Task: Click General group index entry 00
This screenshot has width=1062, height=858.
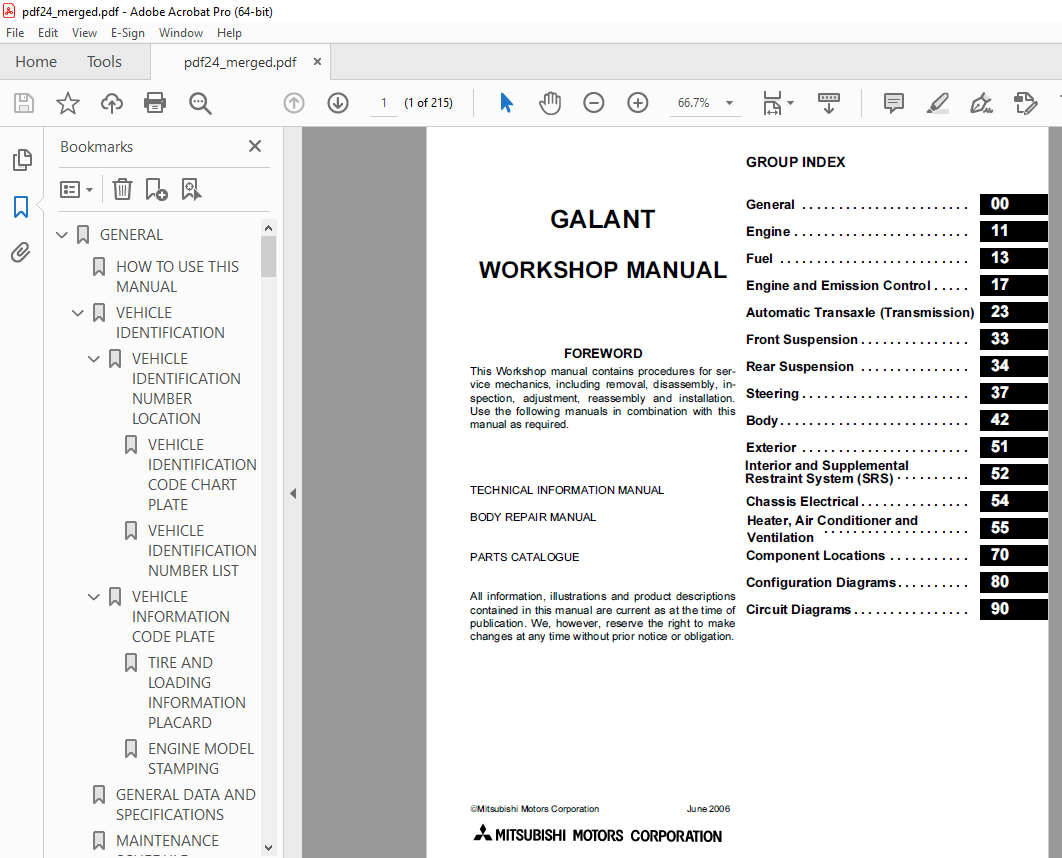Action: pos(896,204)
